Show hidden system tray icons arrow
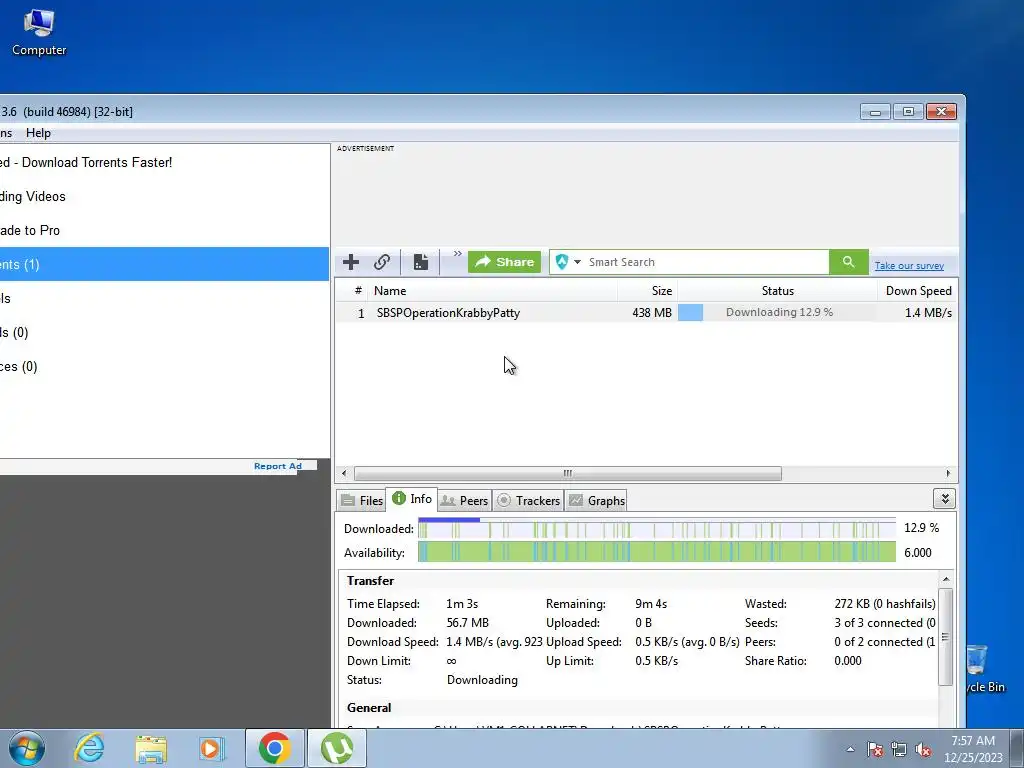 click(850, 749)
